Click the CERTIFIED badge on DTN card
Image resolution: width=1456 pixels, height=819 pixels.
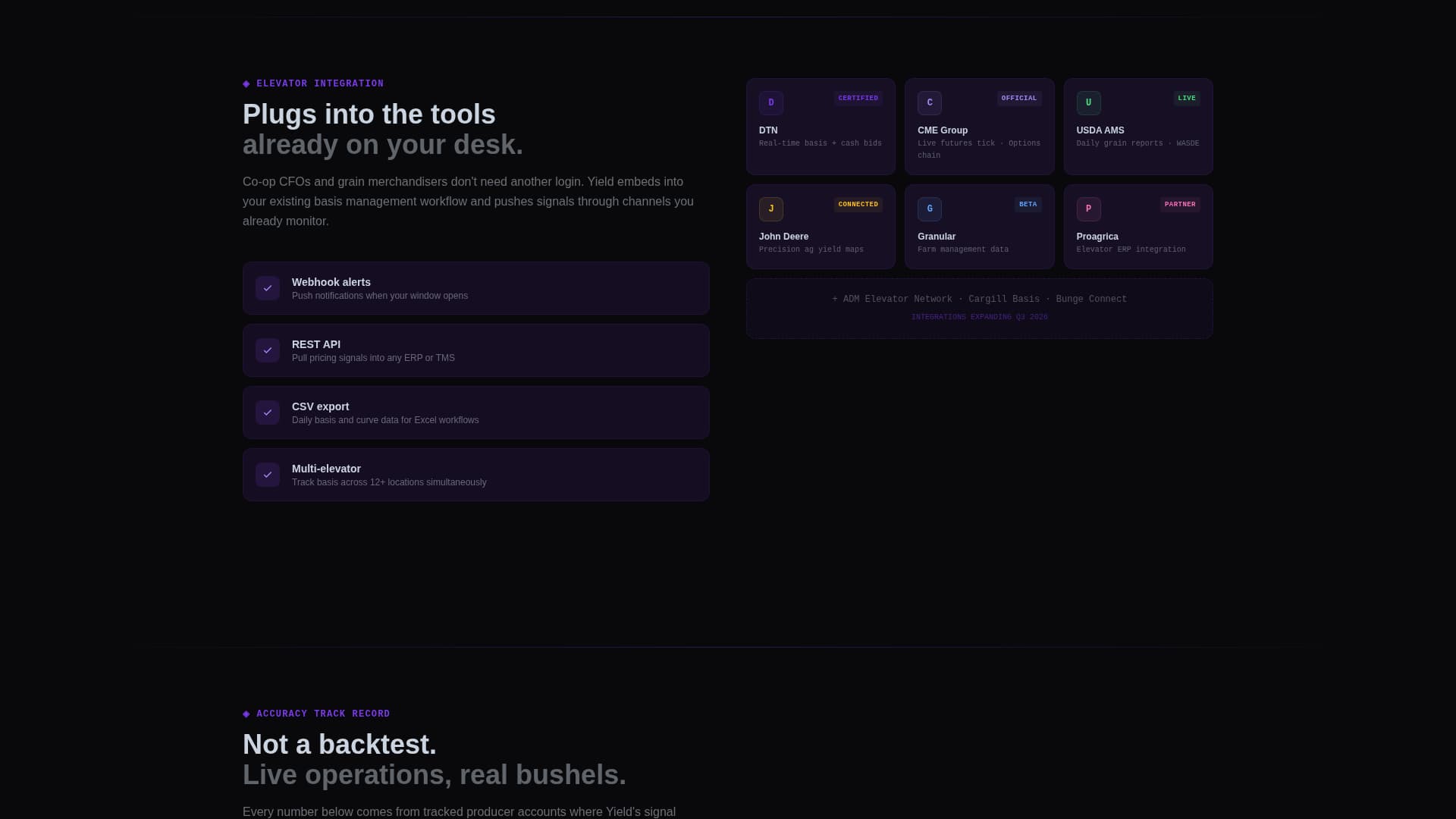[x=858, y=99]
